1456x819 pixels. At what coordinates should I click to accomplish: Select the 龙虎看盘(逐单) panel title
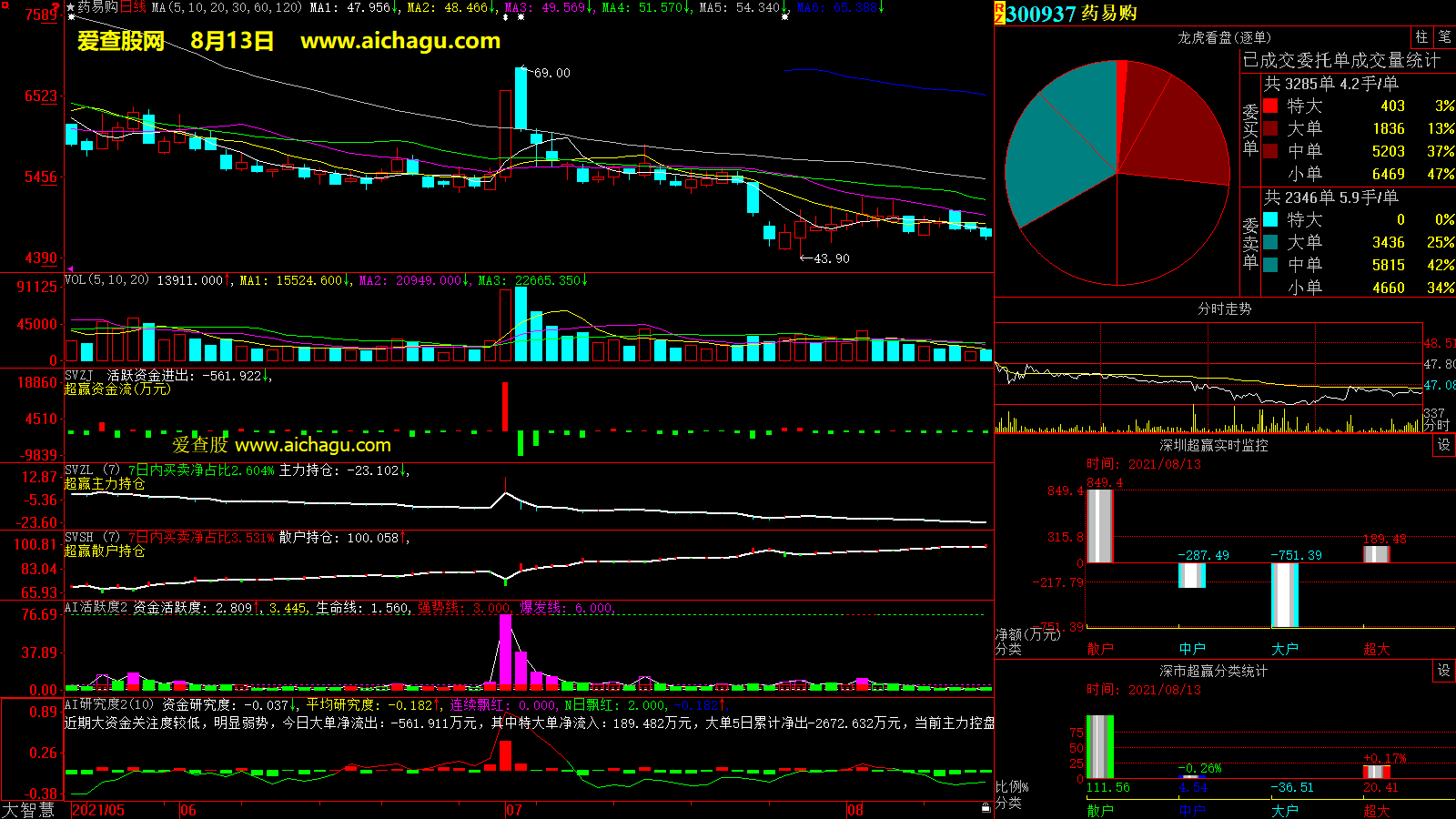tap(1224, 37)
